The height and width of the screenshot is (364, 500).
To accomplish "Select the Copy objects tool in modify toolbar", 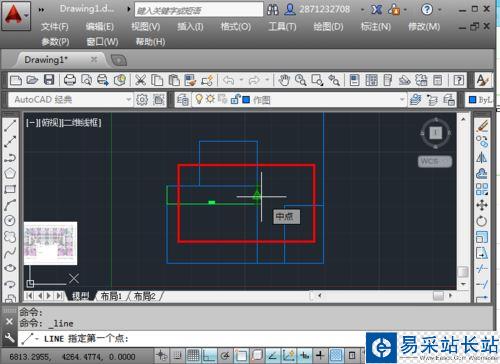I will (482, 141).
